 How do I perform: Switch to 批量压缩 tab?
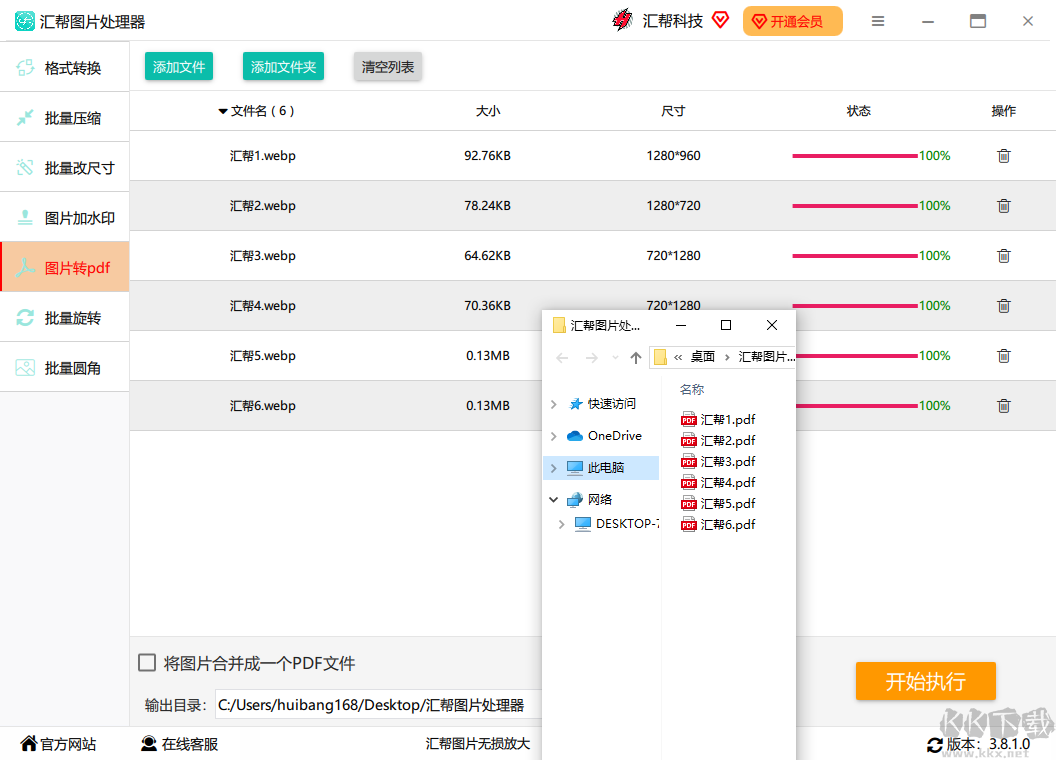[65, 118]
